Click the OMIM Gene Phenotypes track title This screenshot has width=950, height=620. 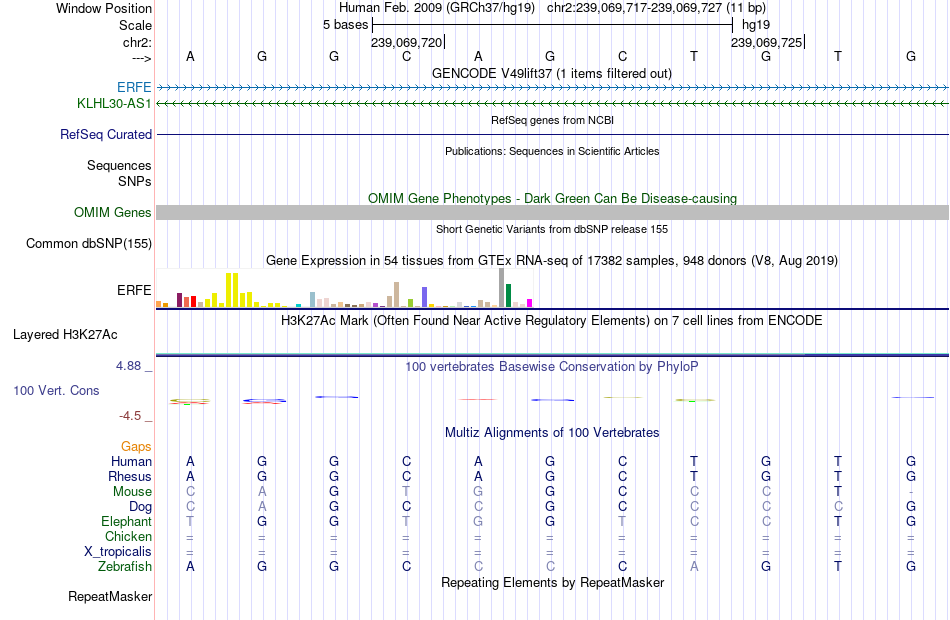point(553,199)
